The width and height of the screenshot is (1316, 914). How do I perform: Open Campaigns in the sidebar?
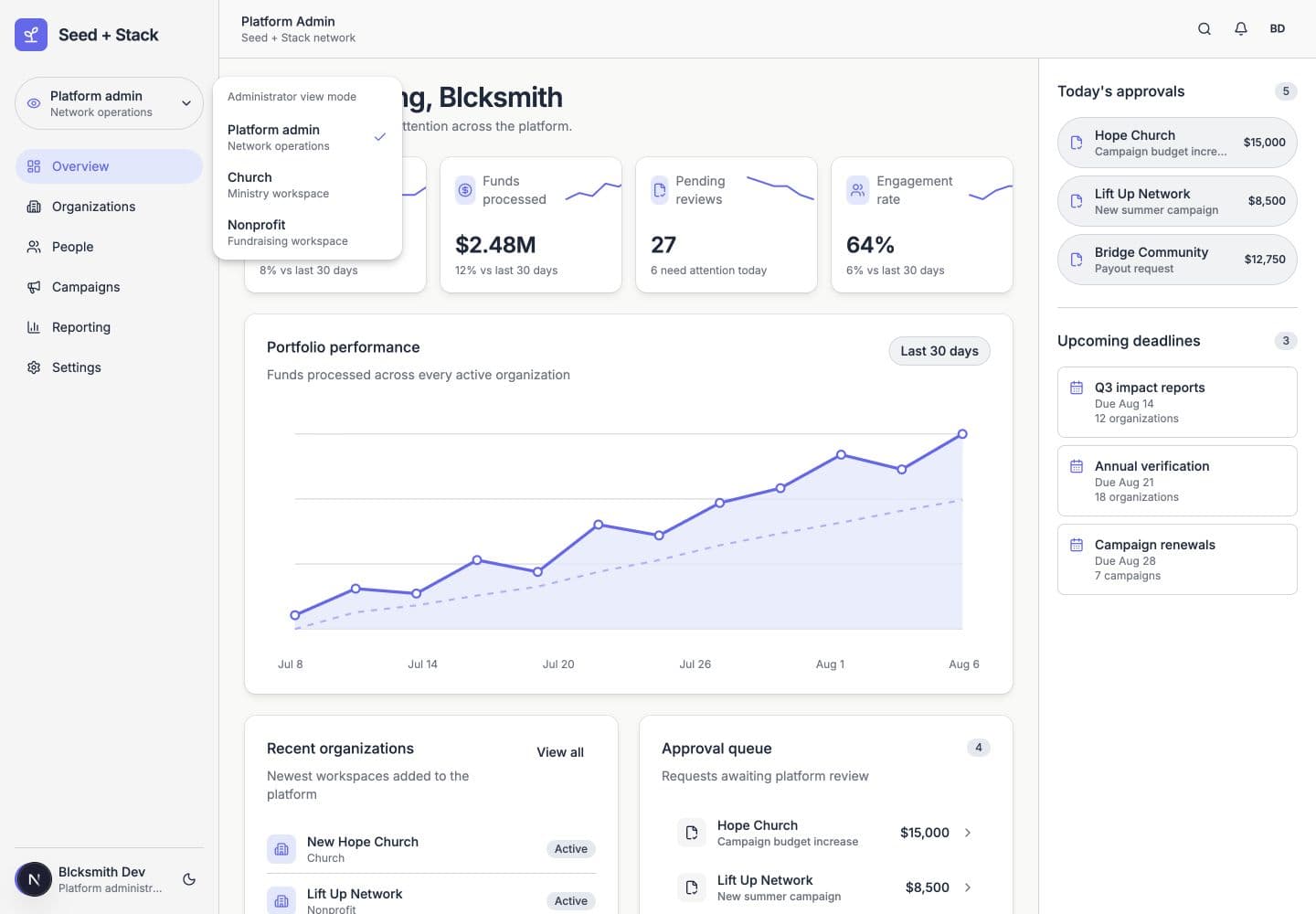tap(109, 287)
